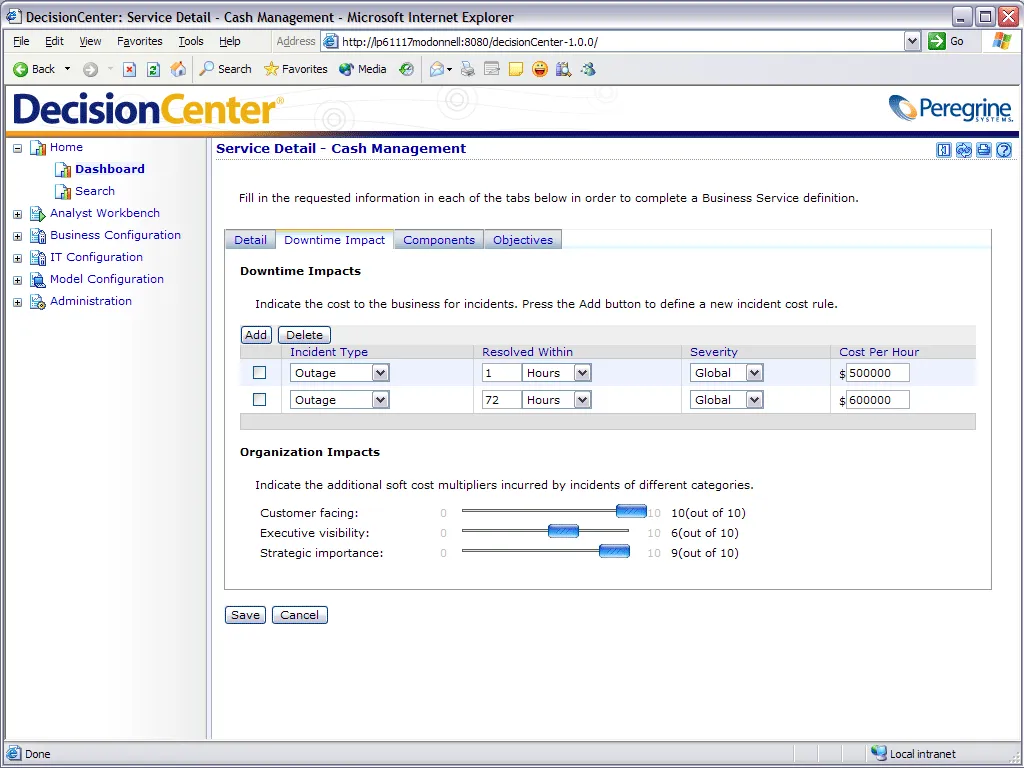Click the Executive visibility slider handle

click(564, 531)
